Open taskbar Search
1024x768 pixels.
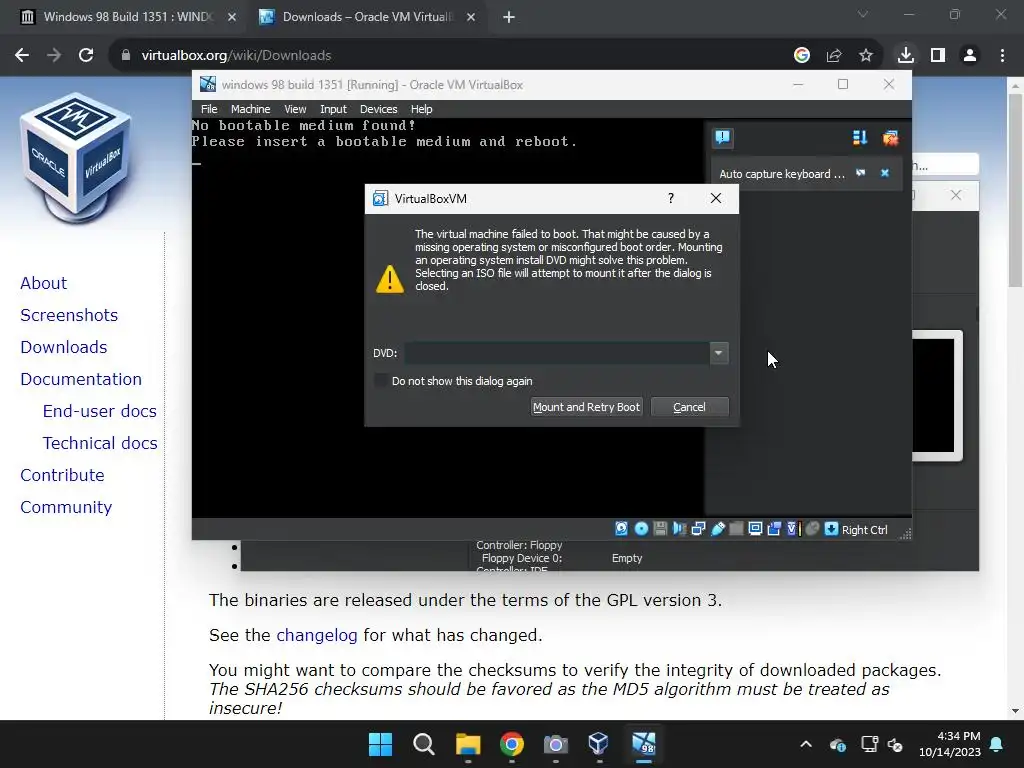click(x=424, y=744)
